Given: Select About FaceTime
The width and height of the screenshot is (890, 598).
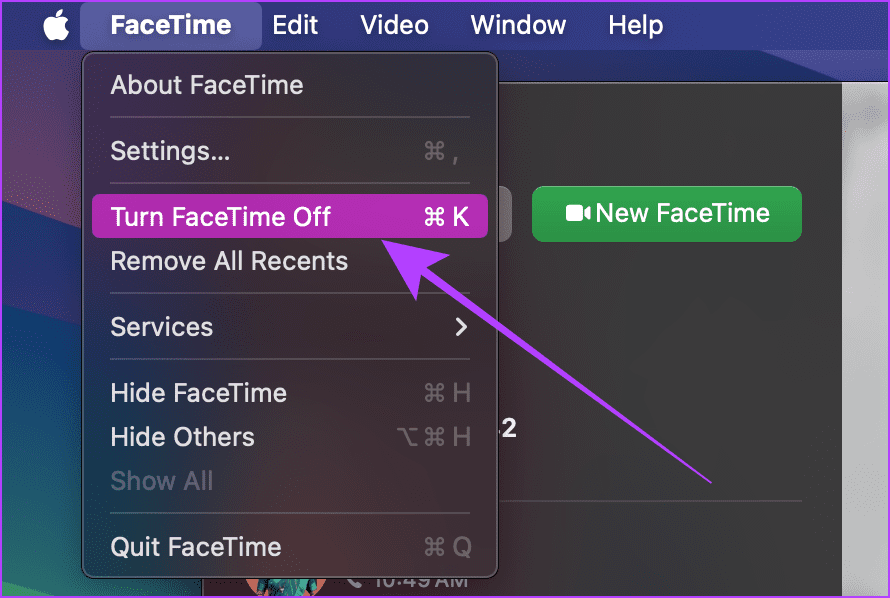Looking at the screenshot, I should pos(206,85).
